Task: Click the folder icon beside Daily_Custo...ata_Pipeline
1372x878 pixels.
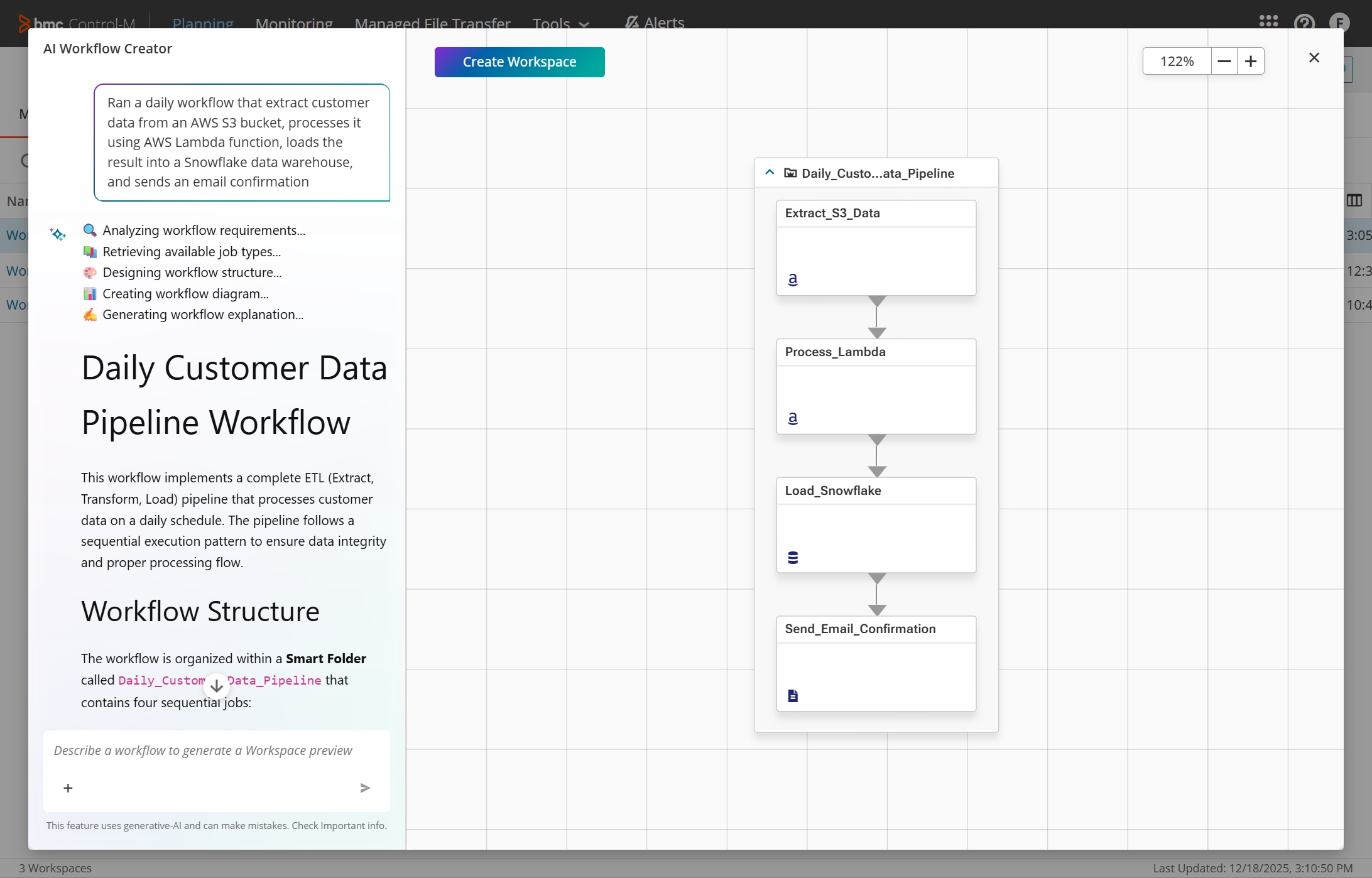Action: point(790,173)
